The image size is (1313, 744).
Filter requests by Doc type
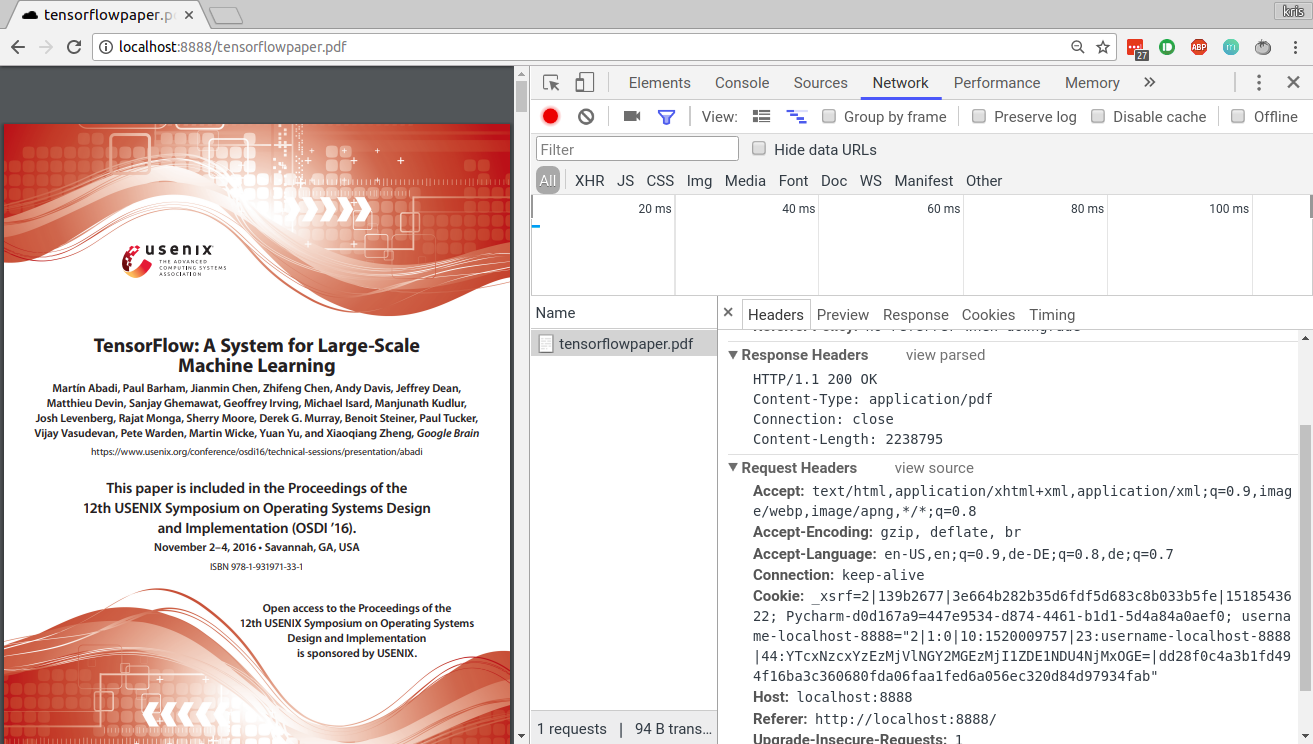pos(834,181)
